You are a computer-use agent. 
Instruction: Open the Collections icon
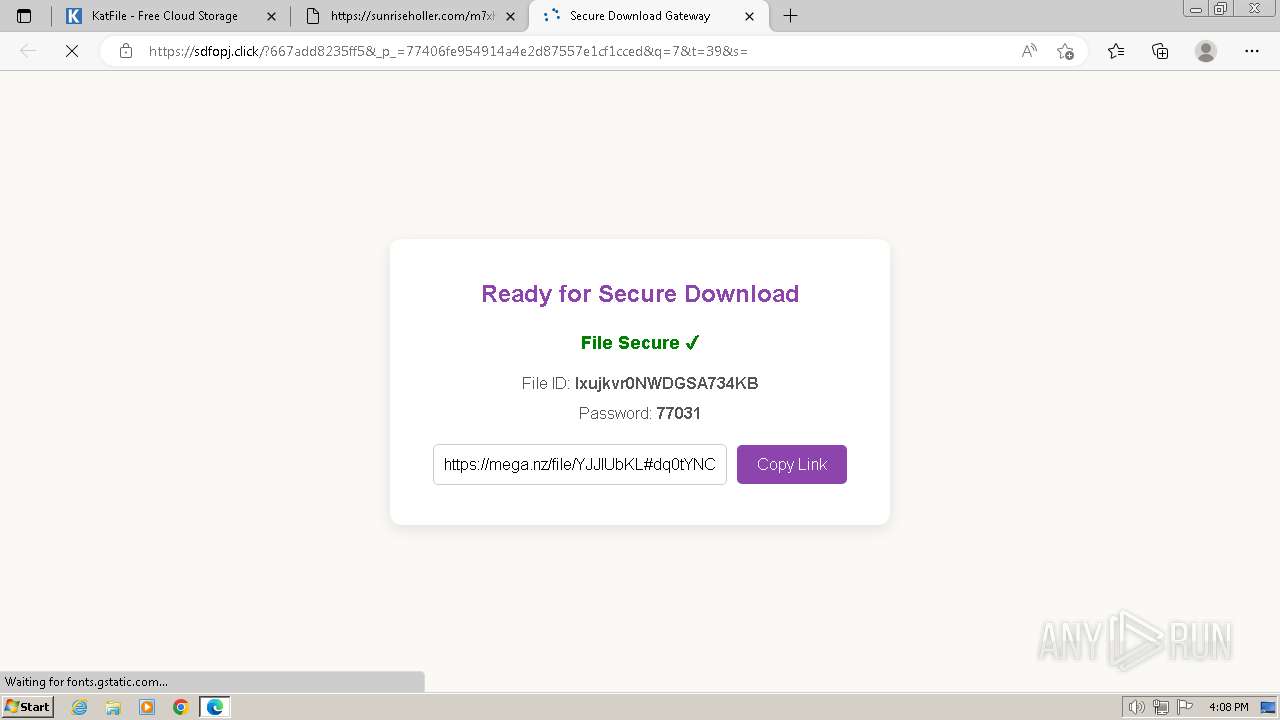tap(1160, 51)
